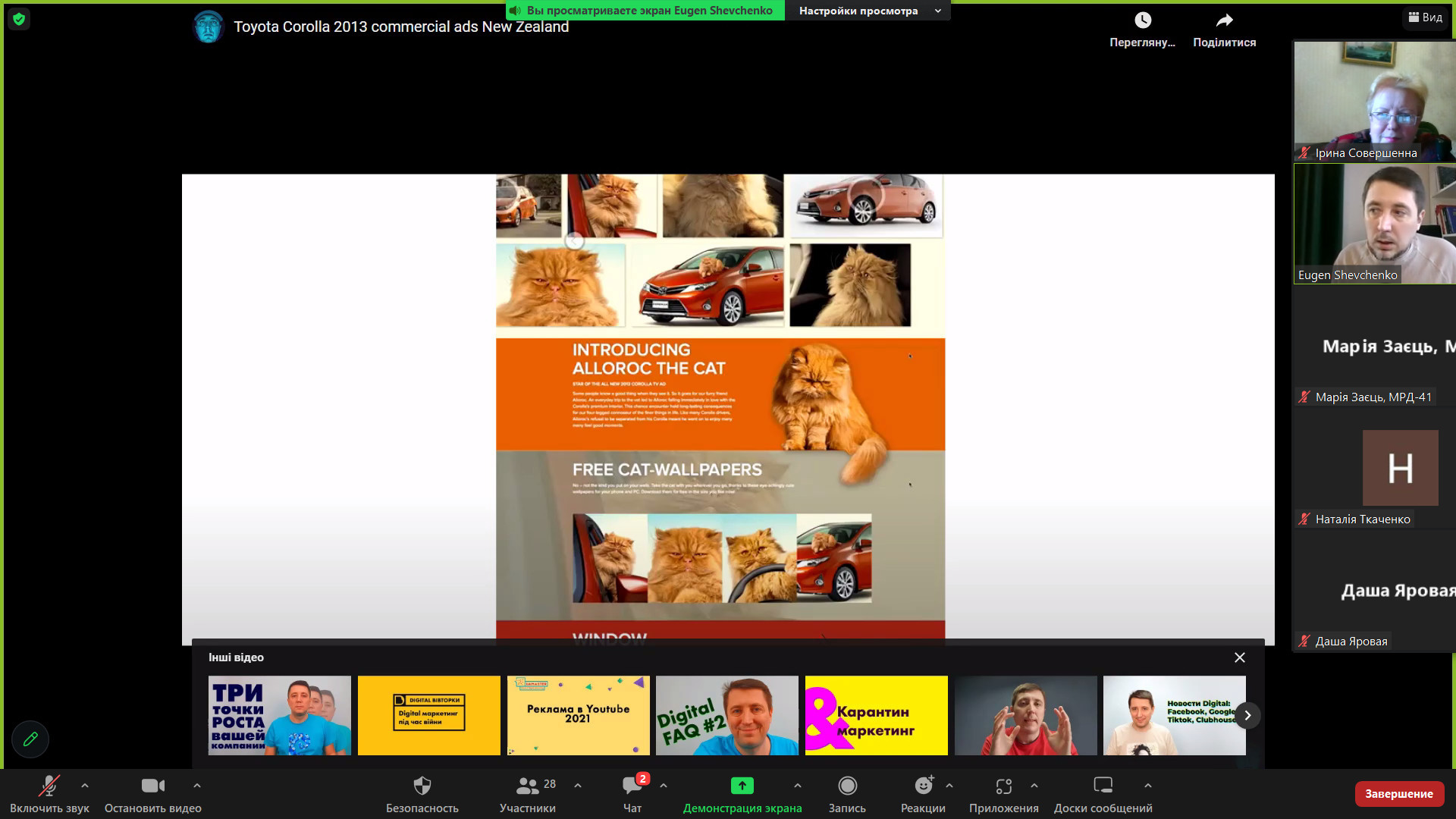Open the YouTube channel avatar
Viewport: 1456px width, 819px height.
coord(208,27)
